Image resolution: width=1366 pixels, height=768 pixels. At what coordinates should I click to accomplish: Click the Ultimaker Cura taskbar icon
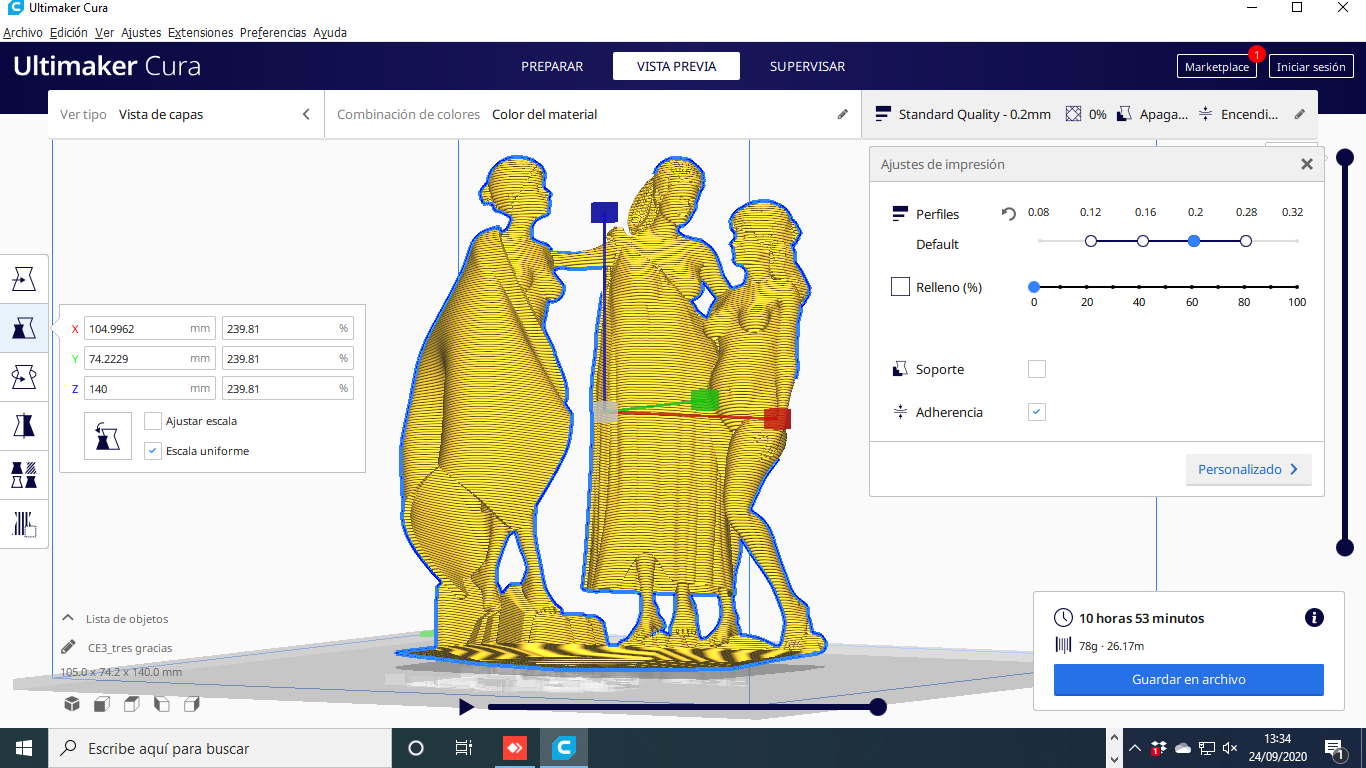[564, 748]
